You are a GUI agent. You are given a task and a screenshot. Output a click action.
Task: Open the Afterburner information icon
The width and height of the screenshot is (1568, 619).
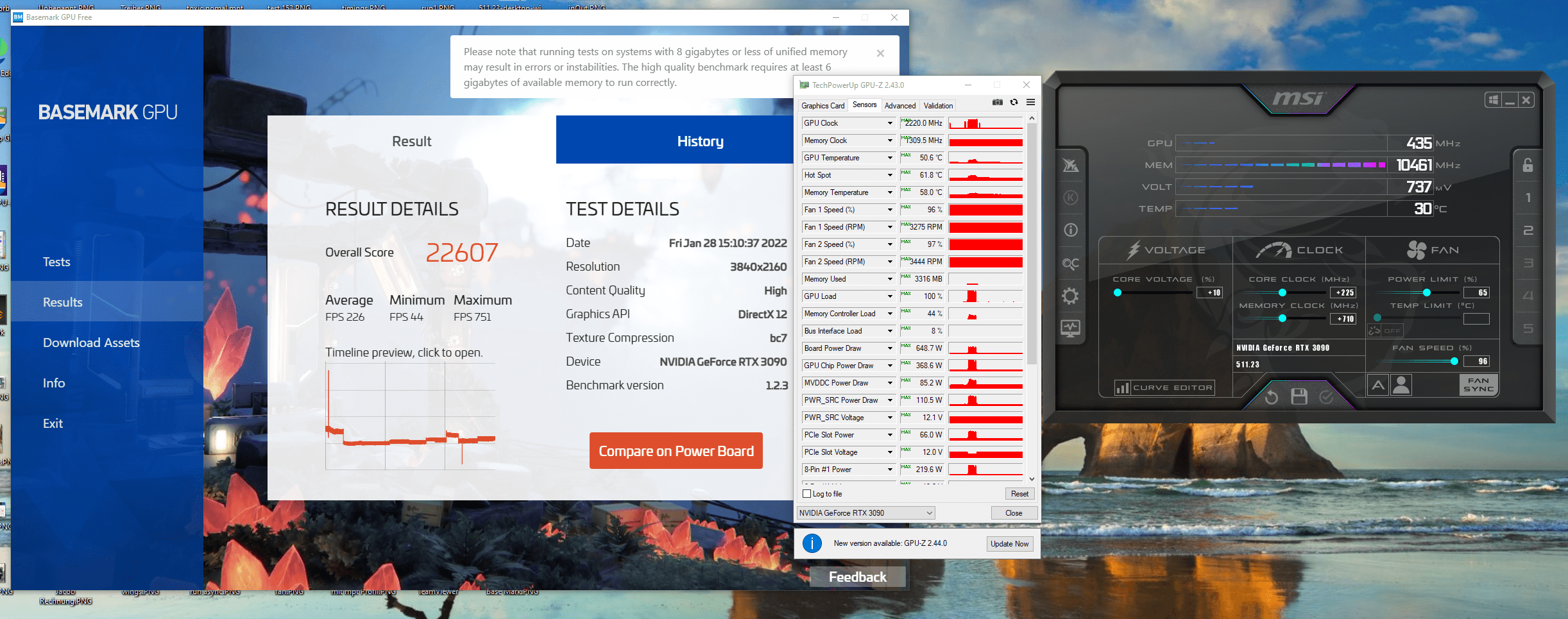click(1071, 230)
